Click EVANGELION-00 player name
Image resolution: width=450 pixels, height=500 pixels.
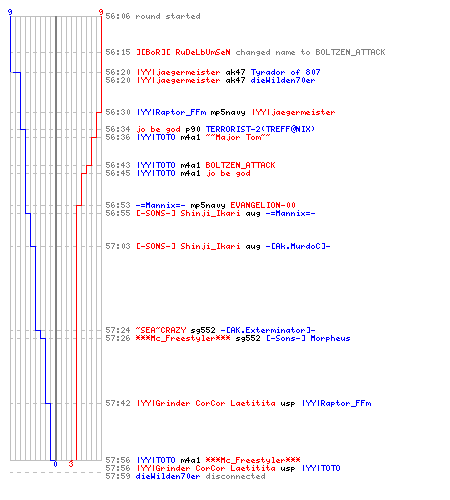[x=263, y=205]
